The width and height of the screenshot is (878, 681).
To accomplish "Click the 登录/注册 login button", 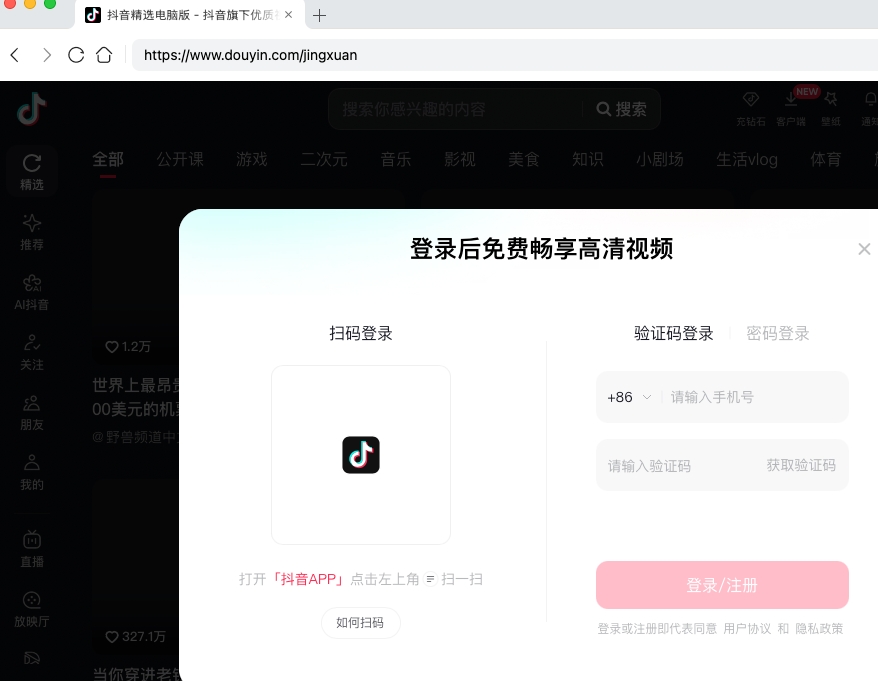I will [722, 585].
